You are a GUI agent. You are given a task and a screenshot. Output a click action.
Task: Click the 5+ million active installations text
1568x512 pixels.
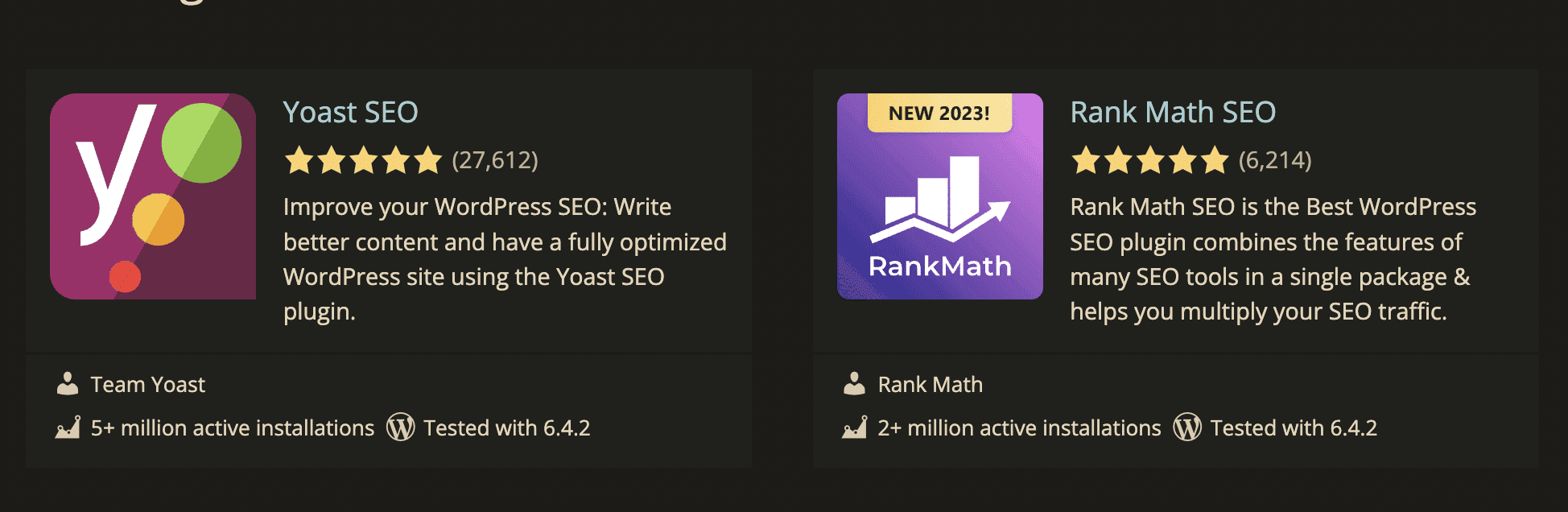click(x=233, y=427)
